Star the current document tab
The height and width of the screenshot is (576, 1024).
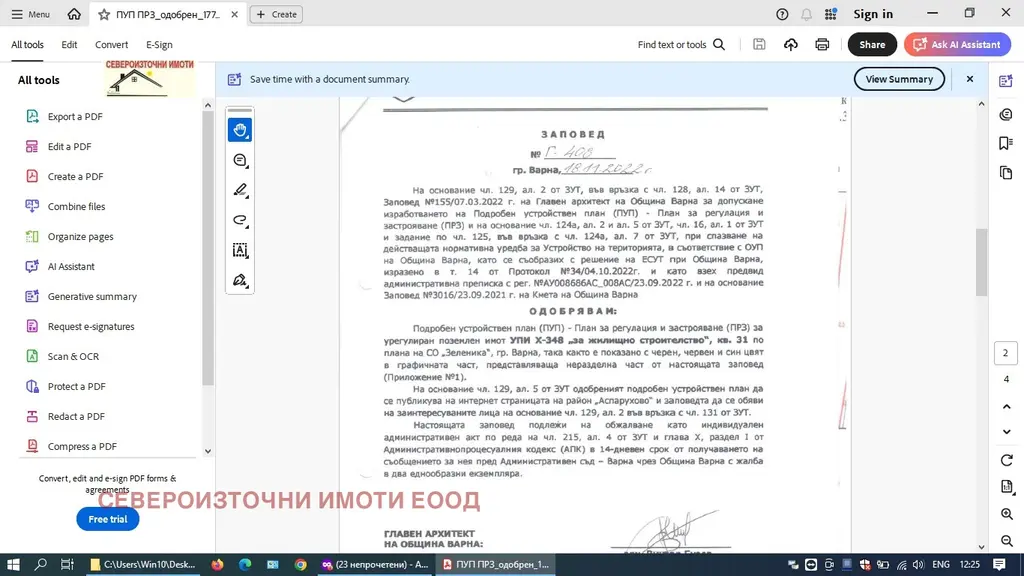(104, 14)
